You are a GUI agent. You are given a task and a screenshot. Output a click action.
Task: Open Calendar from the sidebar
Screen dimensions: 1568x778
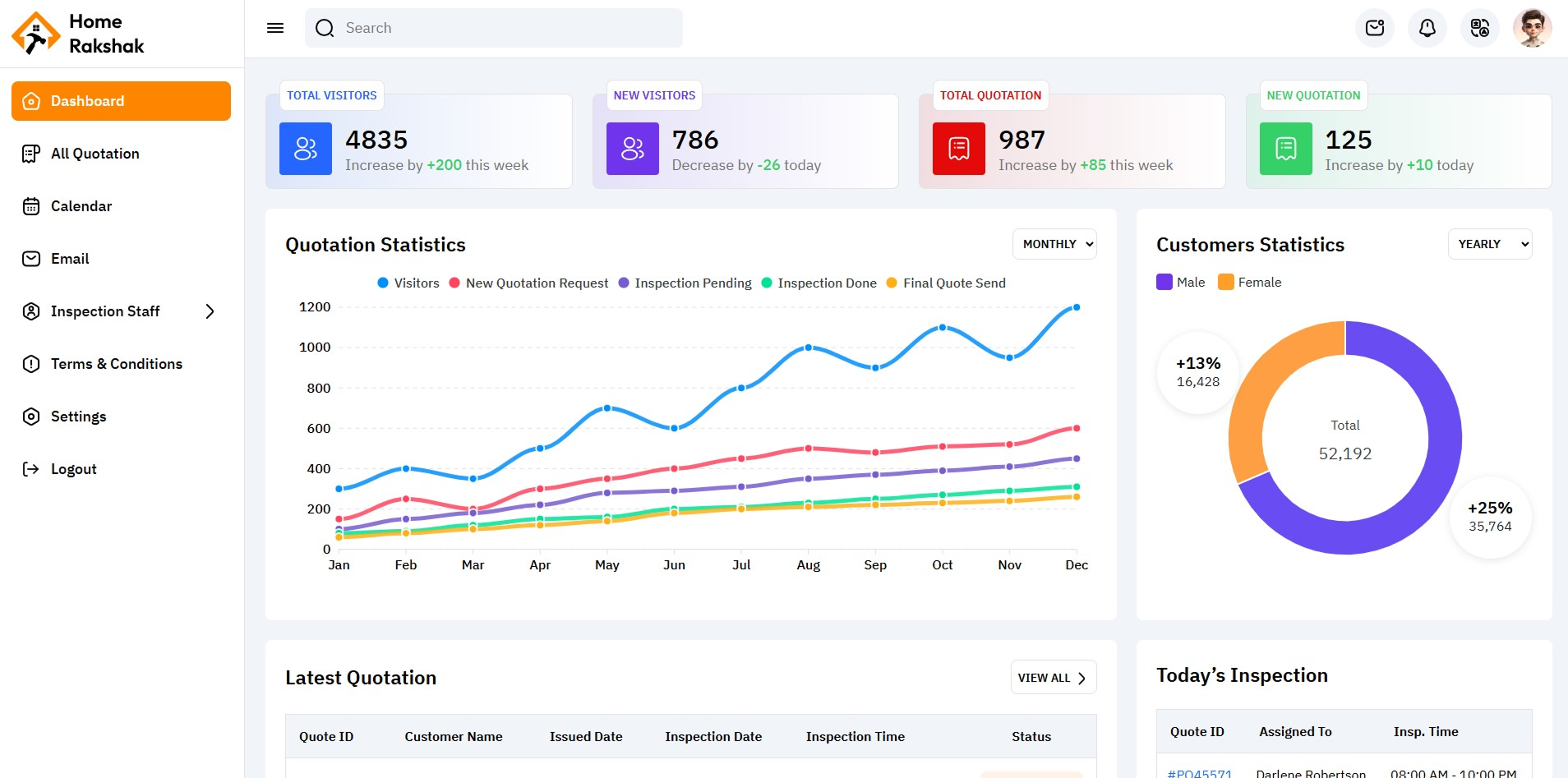click(x=81, y=206)
